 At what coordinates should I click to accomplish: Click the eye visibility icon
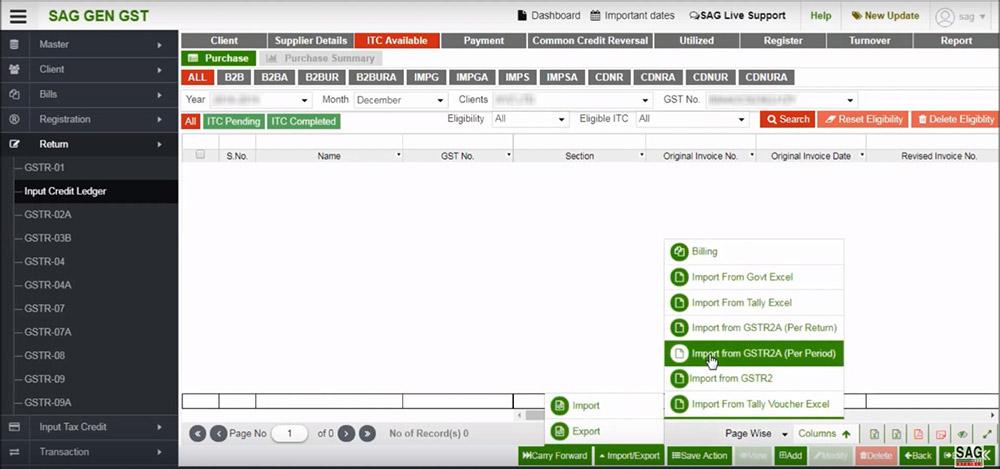point(963,434)
